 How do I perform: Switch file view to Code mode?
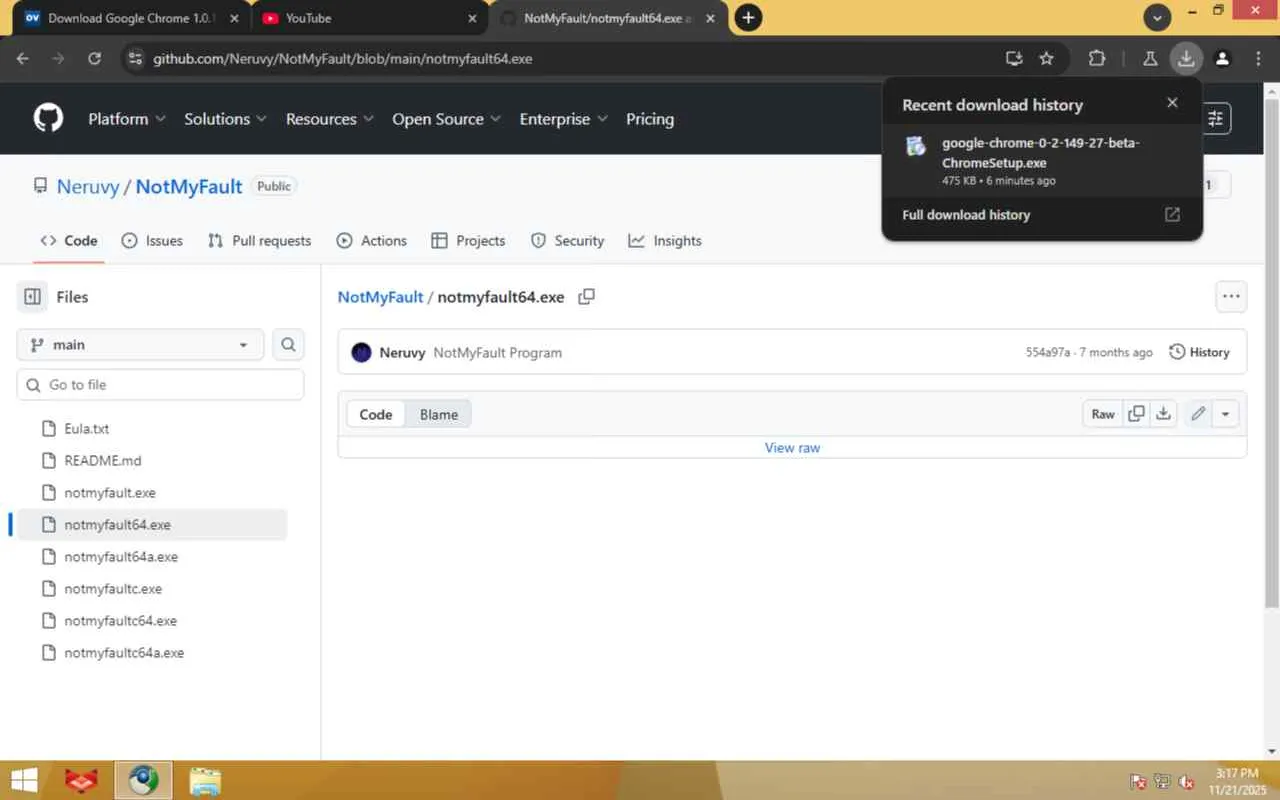coord(376,415)
